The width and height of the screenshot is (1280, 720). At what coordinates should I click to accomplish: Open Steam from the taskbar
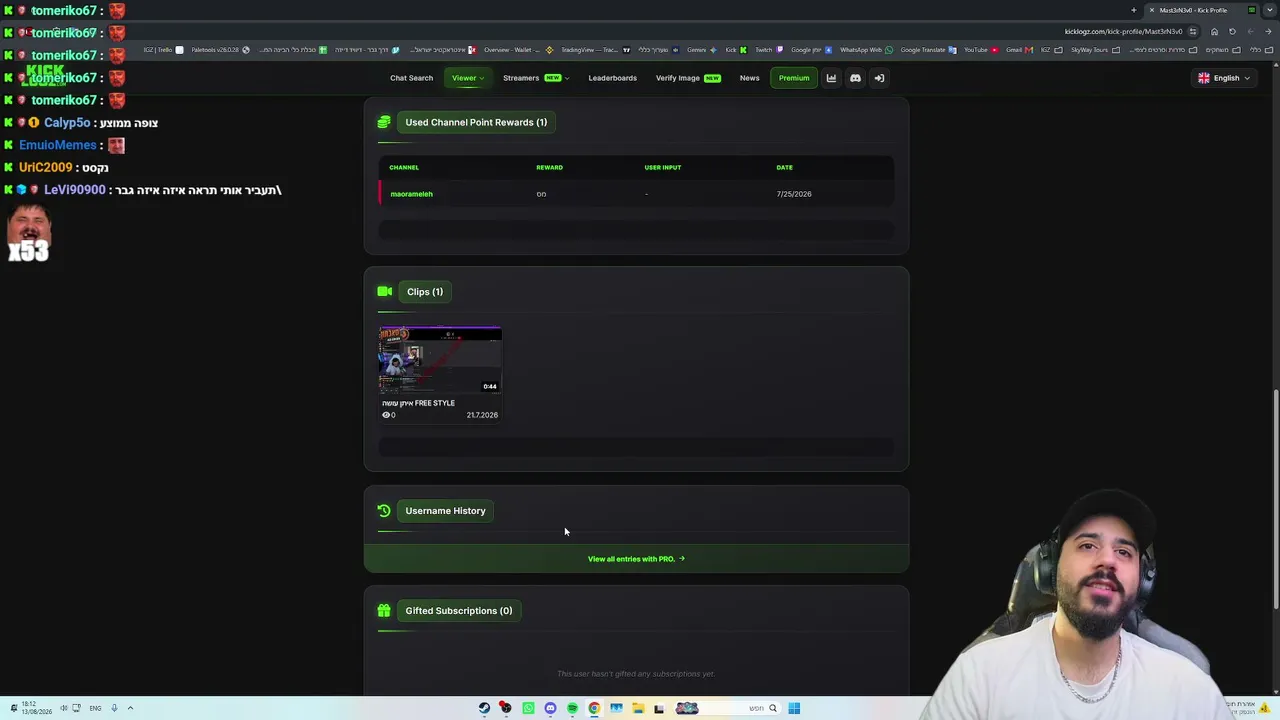pyautogui.click(x=484, y=708)
